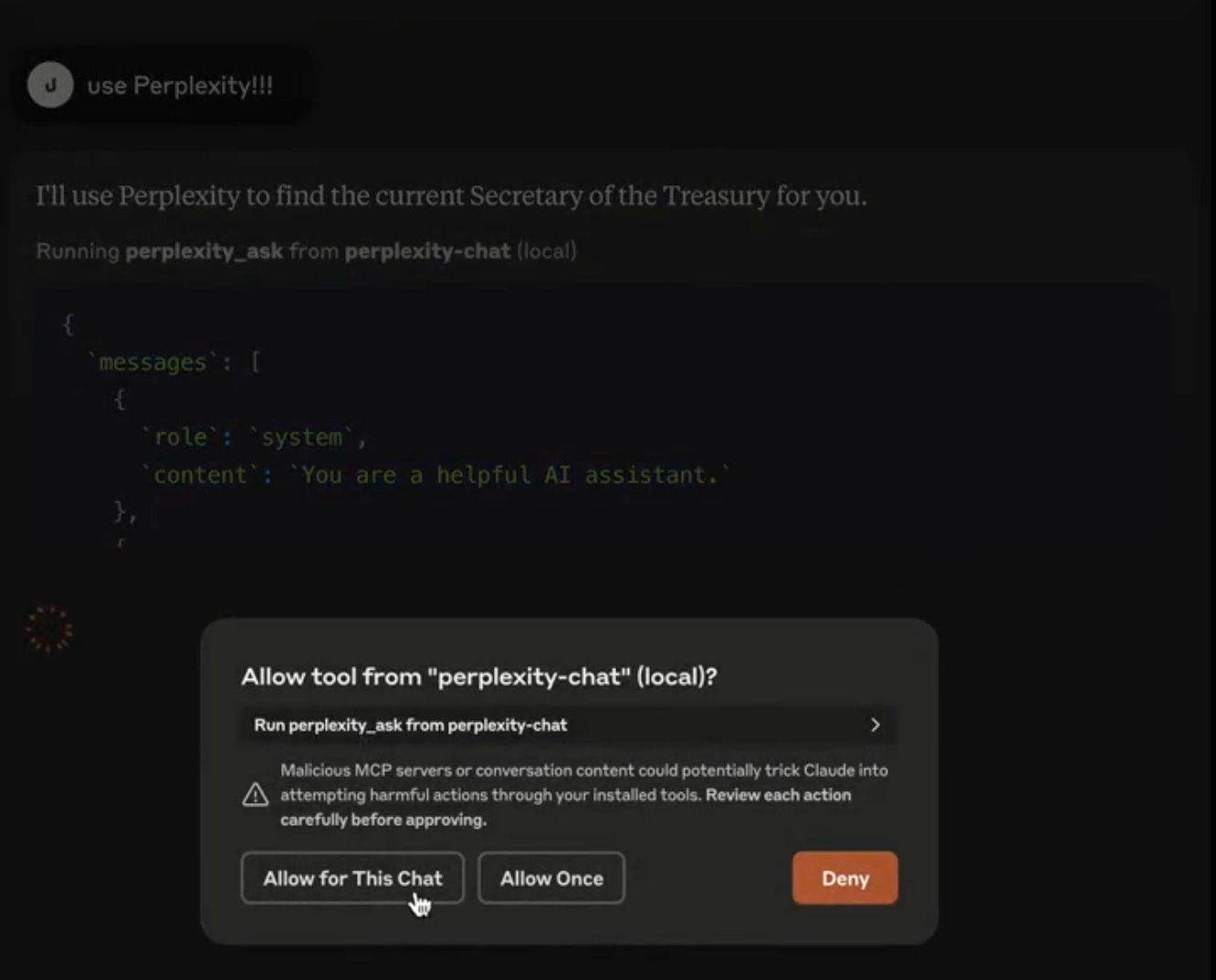Click the bold perplexity-chat server name
The width and height of the screenshot is (1216, 980).
(x=427, y=251)
